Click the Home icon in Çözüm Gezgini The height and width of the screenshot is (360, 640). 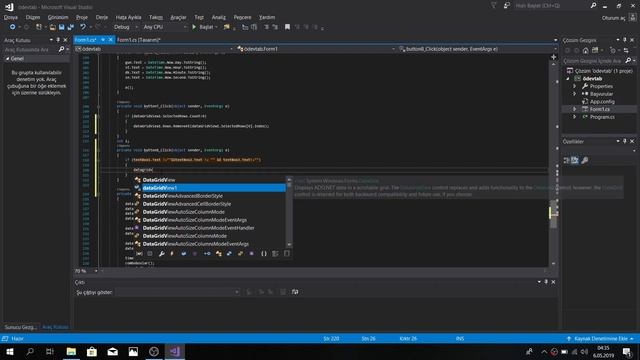[x=585, y=50]
